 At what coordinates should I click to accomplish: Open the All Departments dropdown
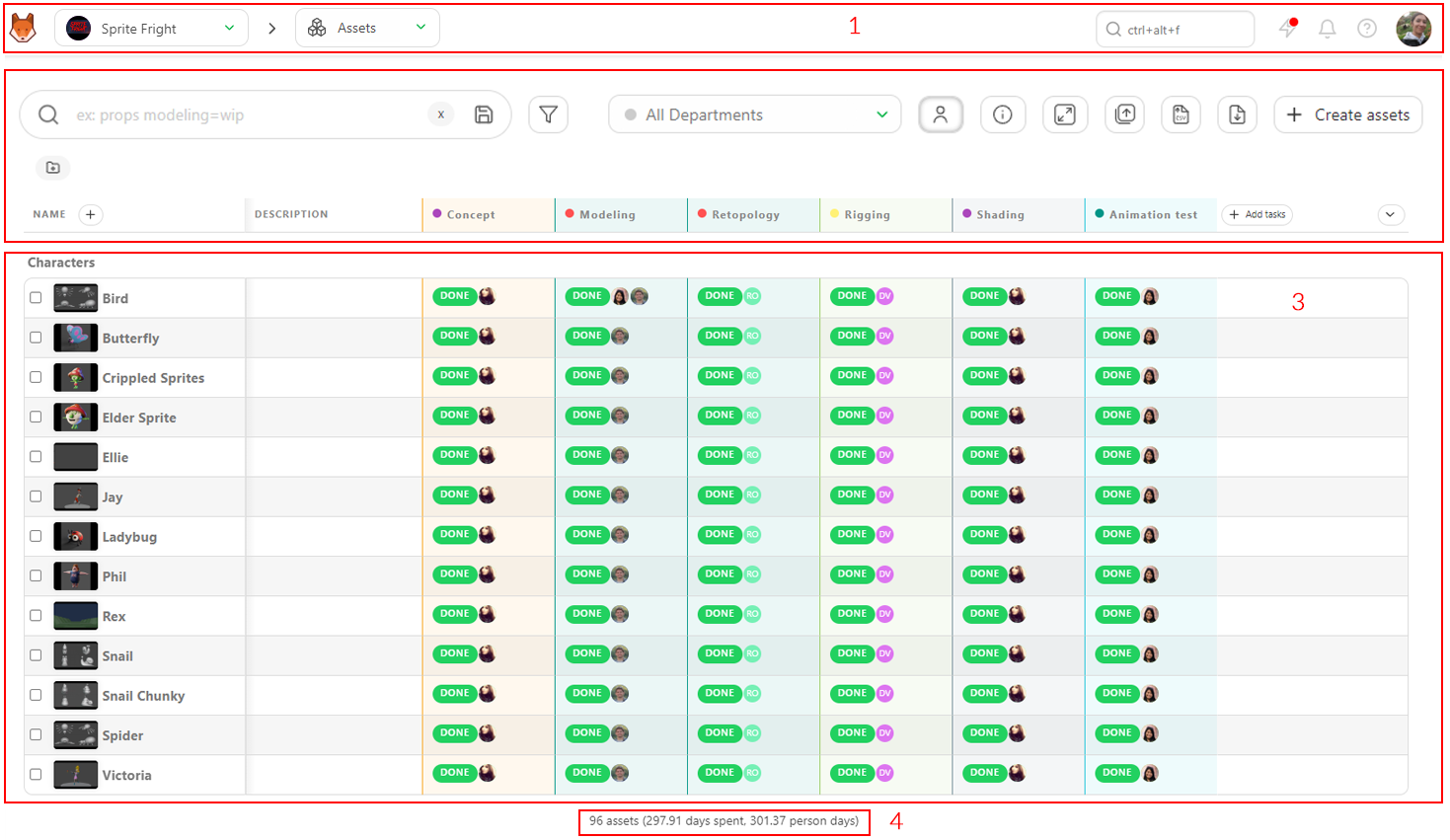click(x=755, y=115)
